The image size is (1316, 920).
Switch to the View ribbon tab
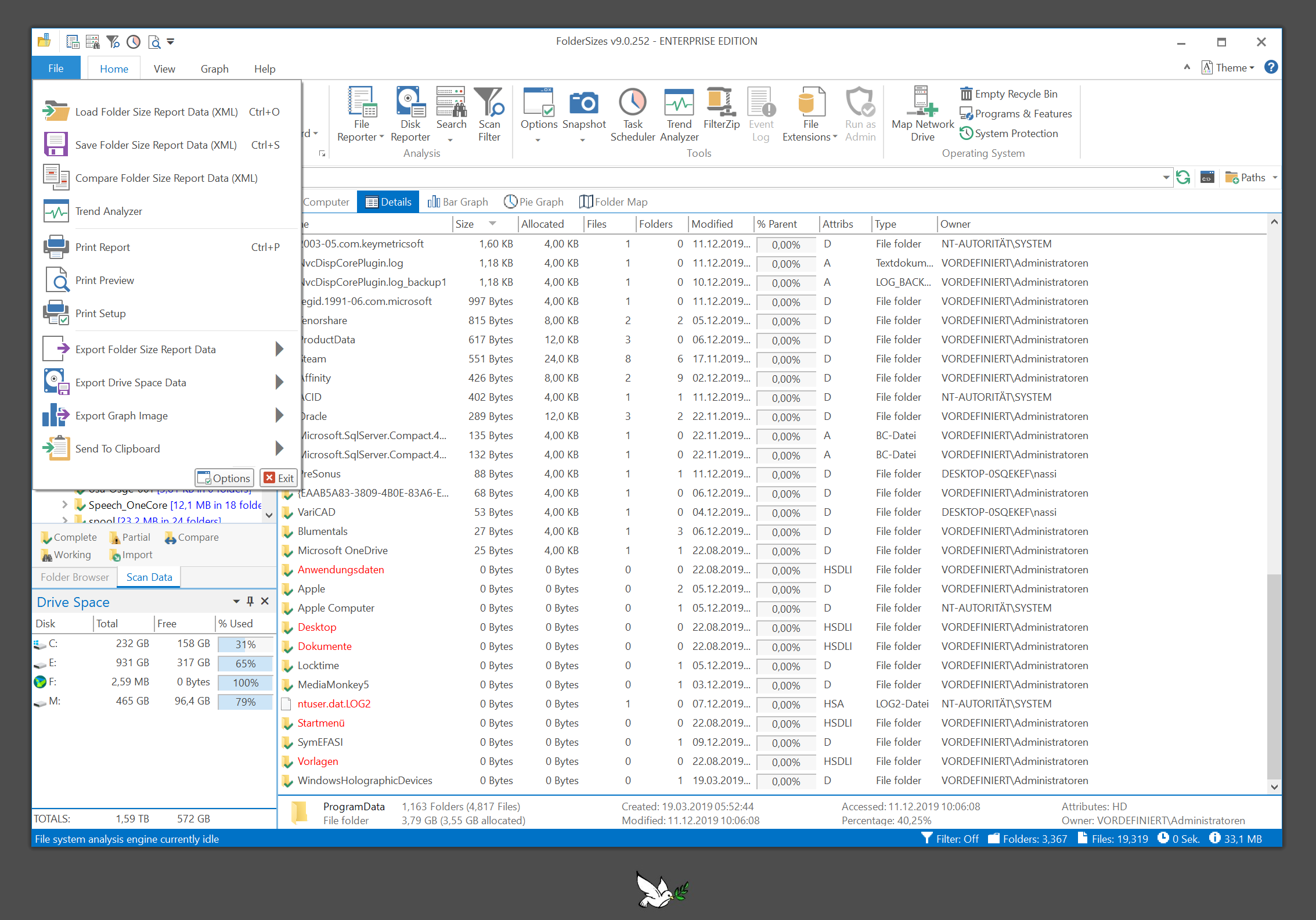pos(164,69)
